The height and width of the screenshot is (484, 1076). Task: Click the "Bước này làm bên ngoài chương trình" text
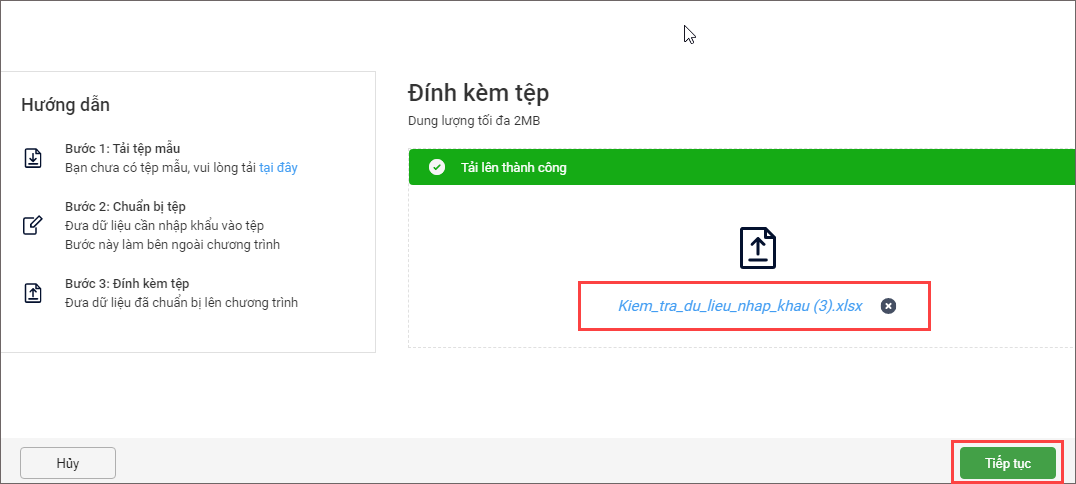pos(172,244)
